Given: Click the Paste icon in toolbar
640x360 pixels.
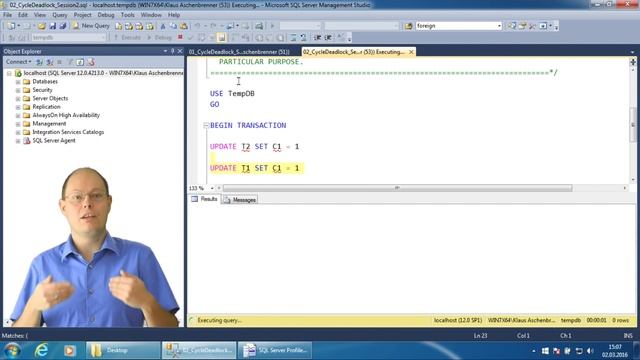Looking at the screenshot, I should (184, 26).
